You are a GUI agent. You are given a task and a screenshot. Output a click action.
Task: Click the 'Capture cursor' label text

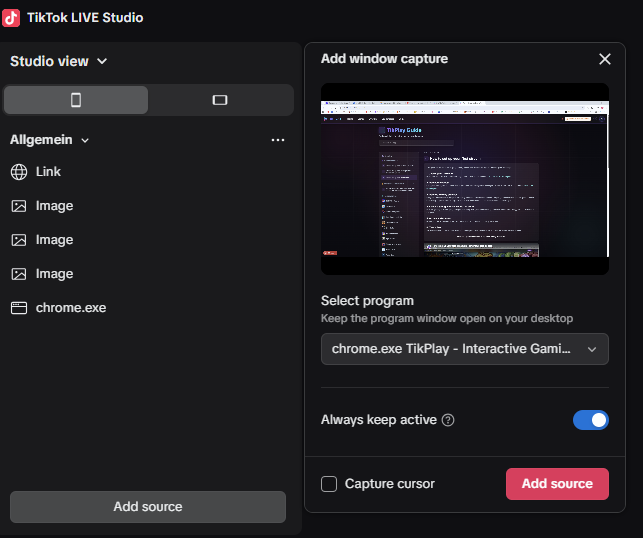(x=390, y=484)
